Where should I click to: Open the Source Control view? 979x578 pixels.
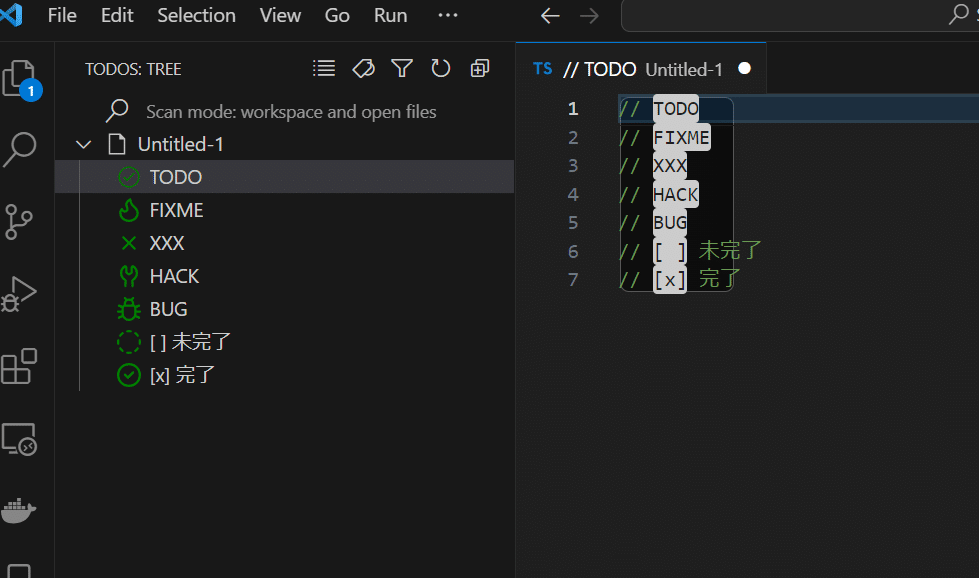click(x=19, y=222)
